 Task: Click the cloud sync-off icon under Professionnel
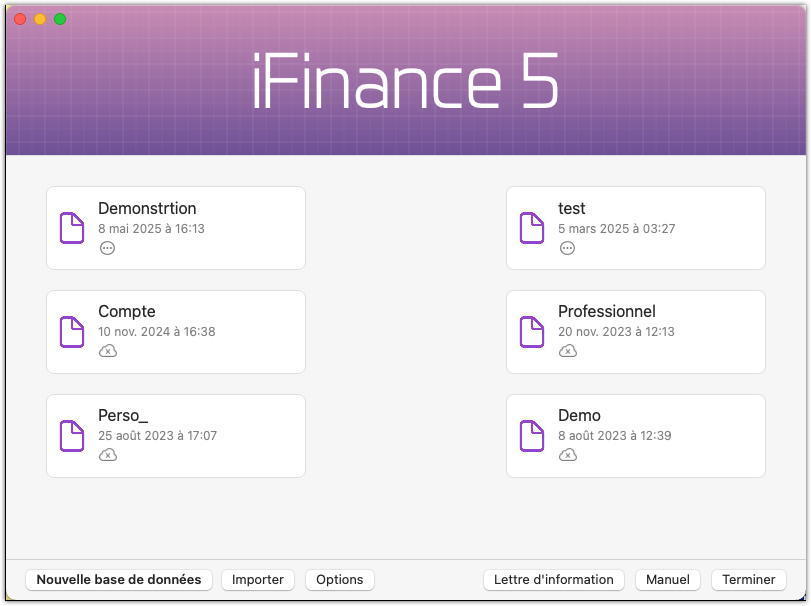[x=567, y=351]
